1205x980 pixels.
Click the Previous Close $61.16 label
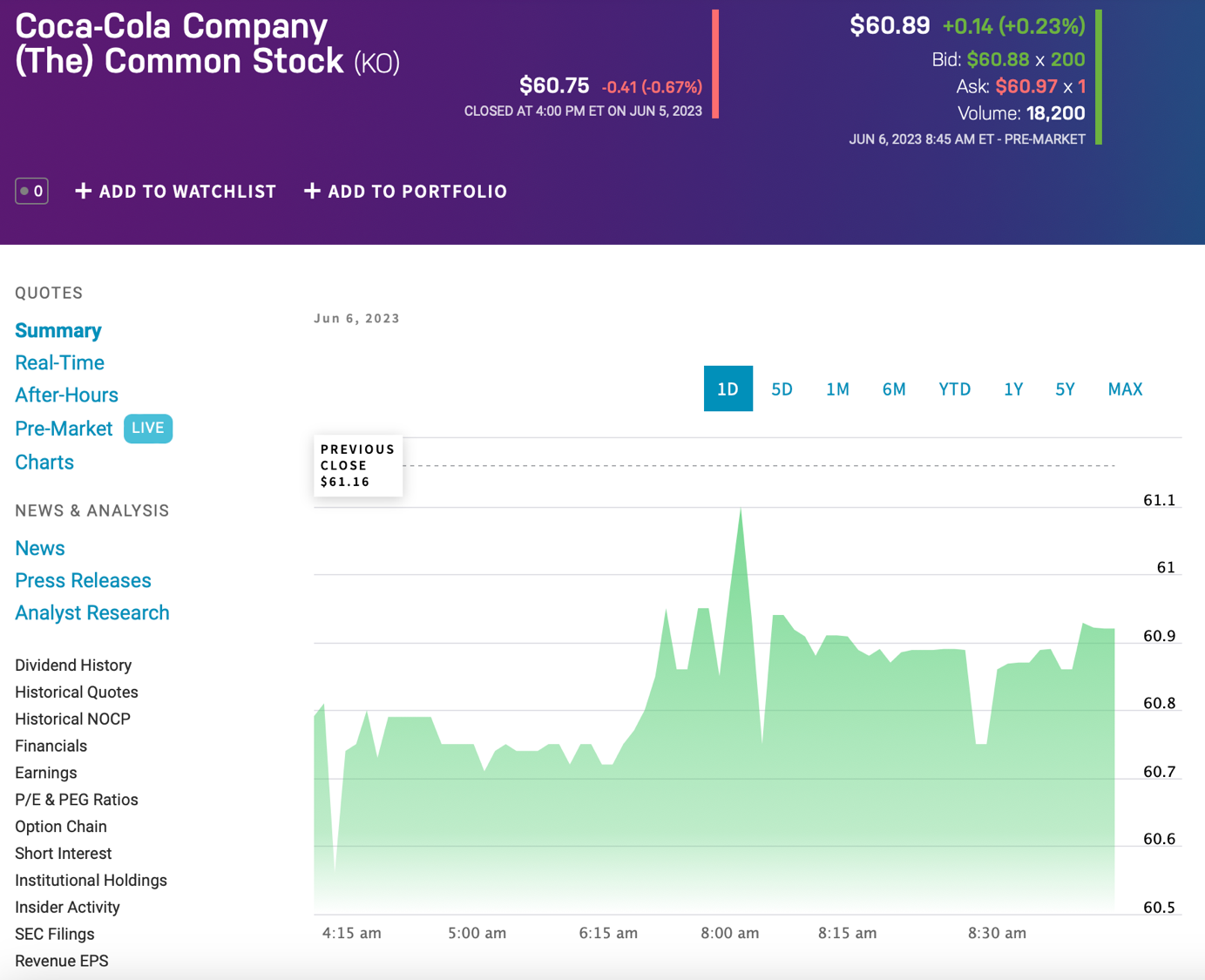tap(358, 465)
